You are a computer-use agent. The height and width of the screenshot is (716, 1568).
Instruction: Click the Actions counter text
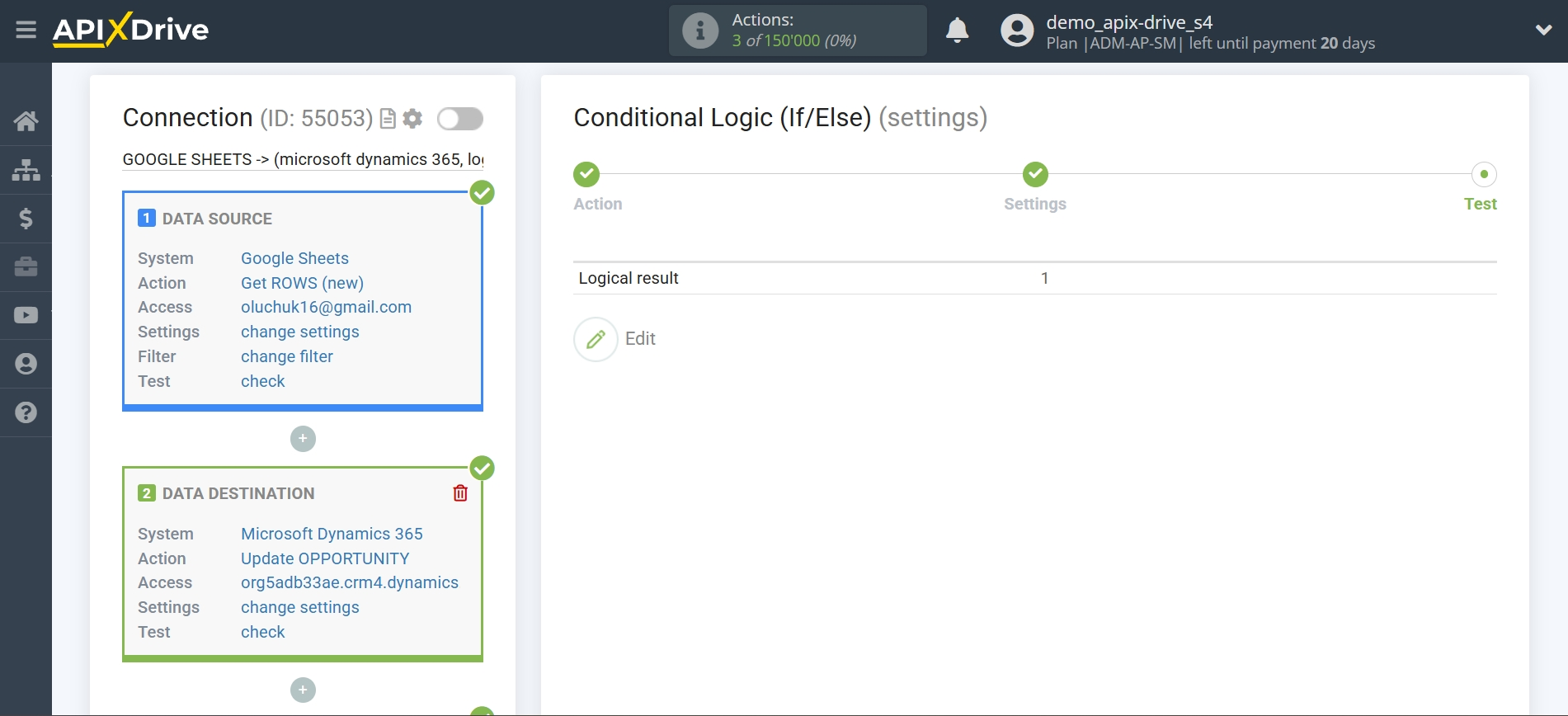point(793,31)
